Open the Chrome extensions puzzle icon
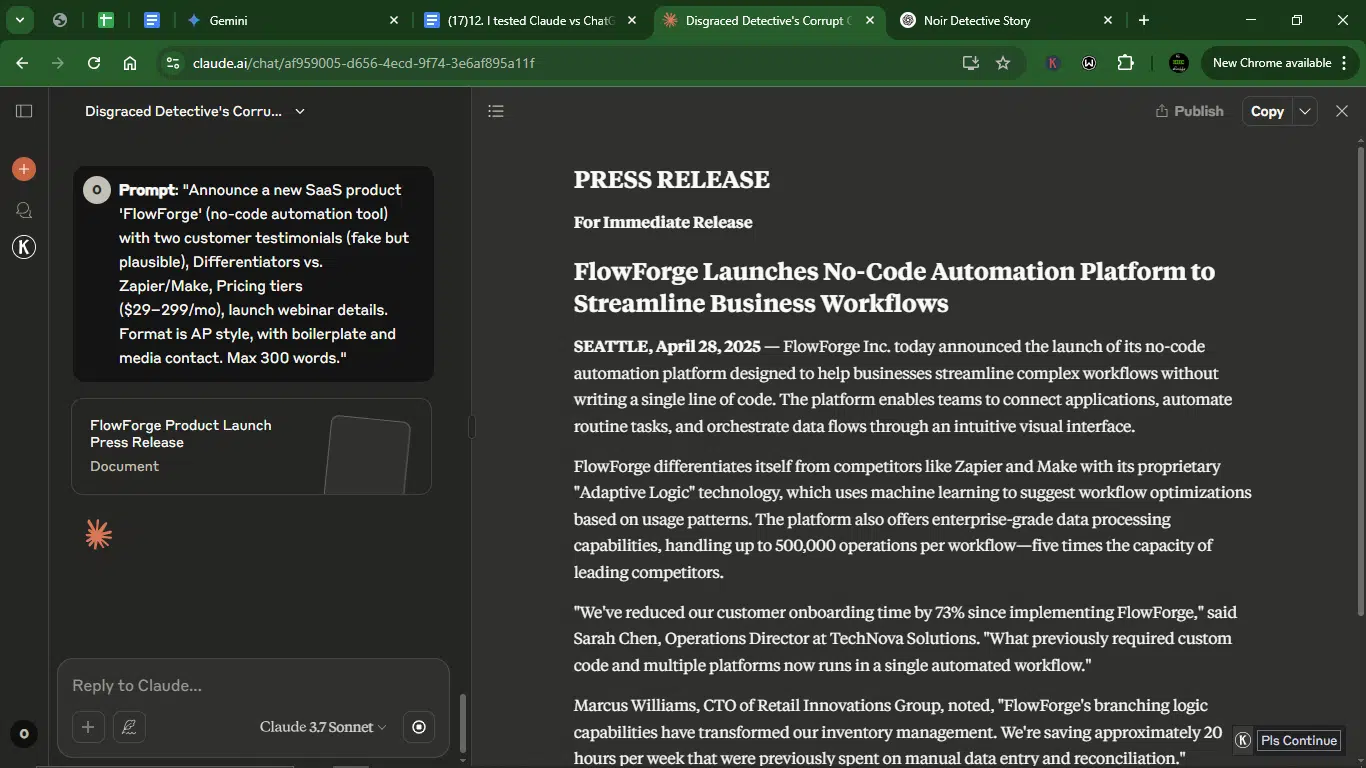Image resolution: width=1366 pixels, height=768 pixels. (x=1125, y=63)
